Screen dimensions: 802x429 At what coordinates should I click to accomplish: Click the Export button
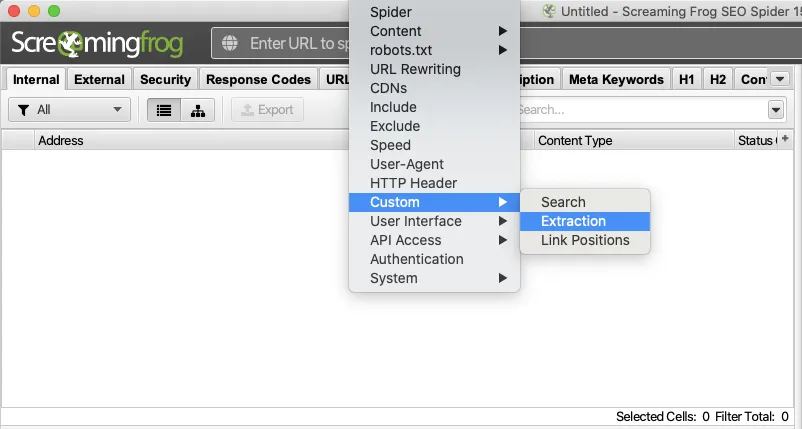click(x=268, y=110)
